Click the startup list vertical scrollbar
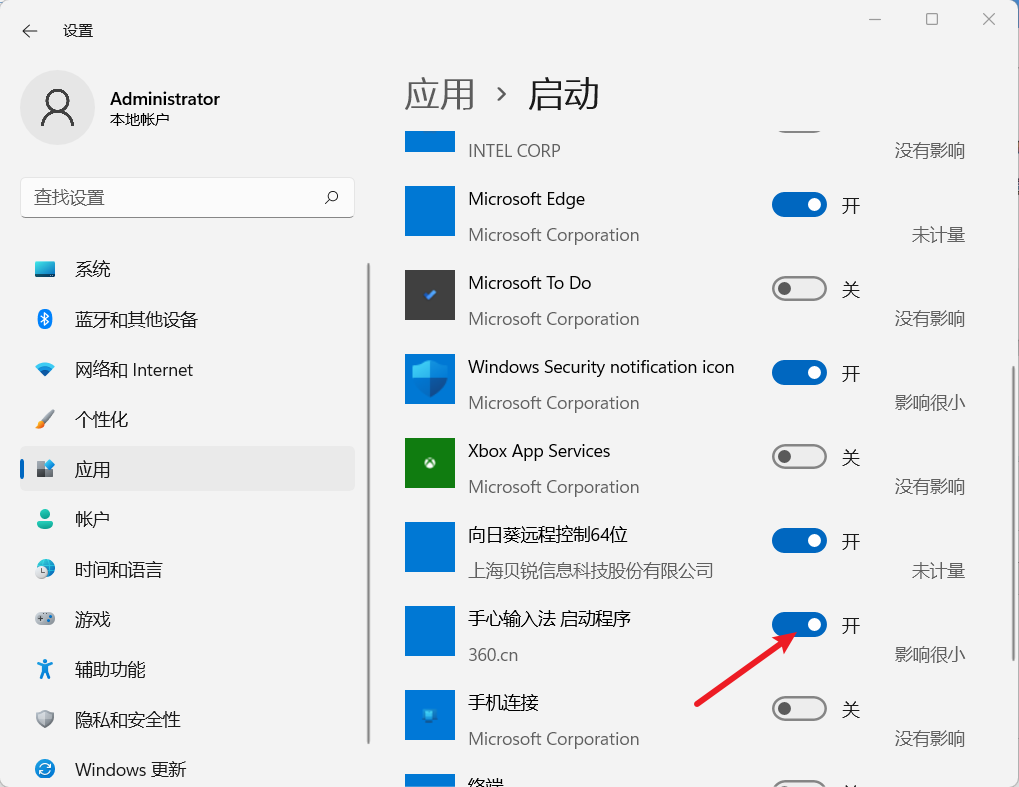This screenshot has height=787, width=1019. 1013,513
